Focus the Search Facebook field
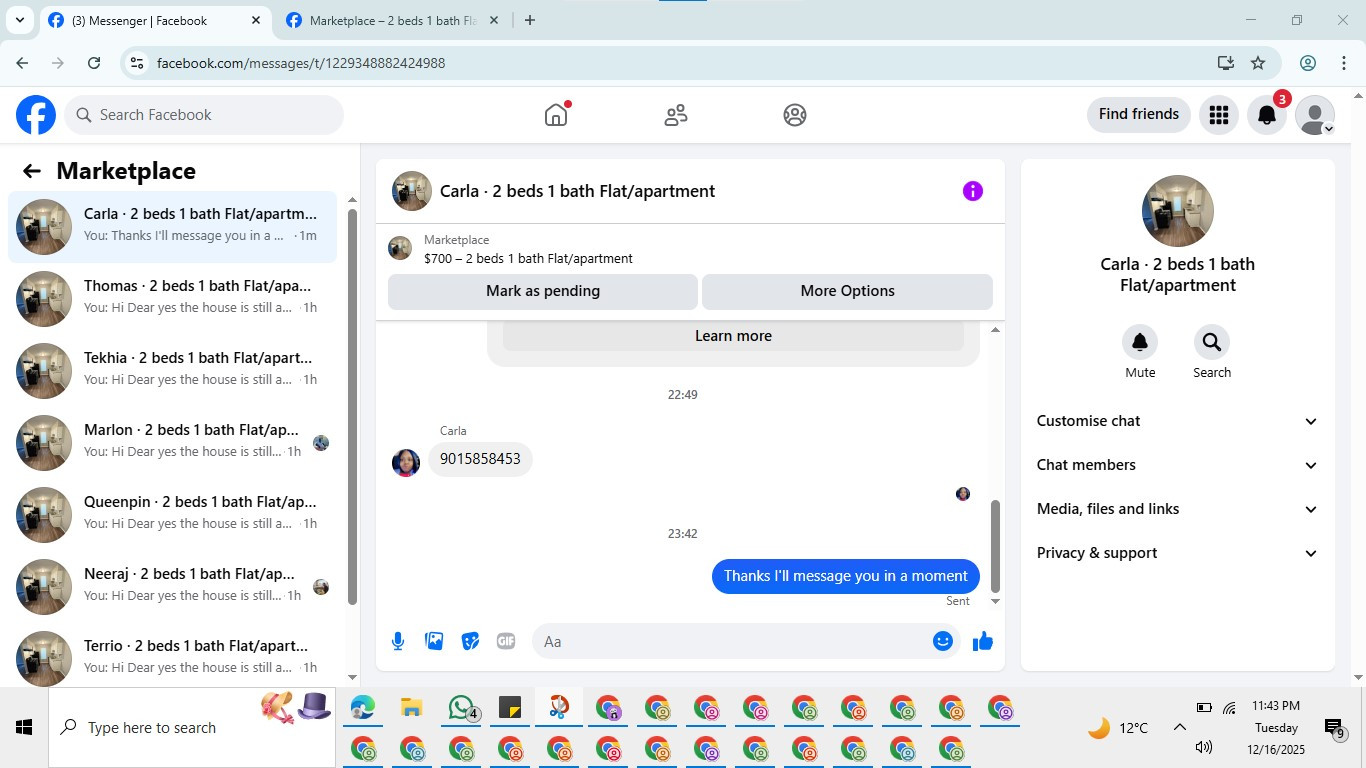 pyautogui.click(x=205, y=115)
